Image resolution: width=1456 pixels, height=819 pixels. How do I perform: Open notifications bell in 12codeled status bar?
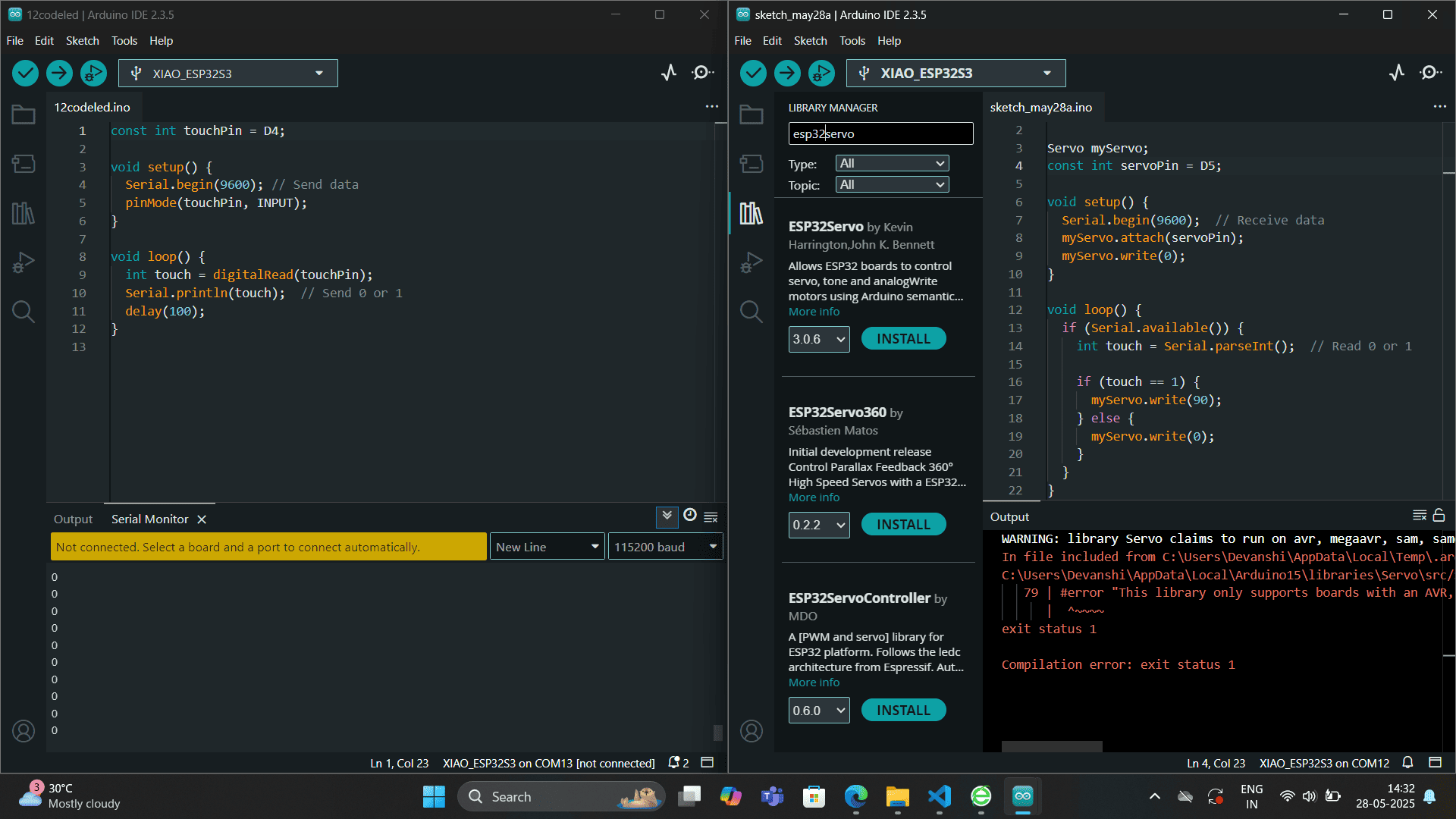(x=678, y=763)
